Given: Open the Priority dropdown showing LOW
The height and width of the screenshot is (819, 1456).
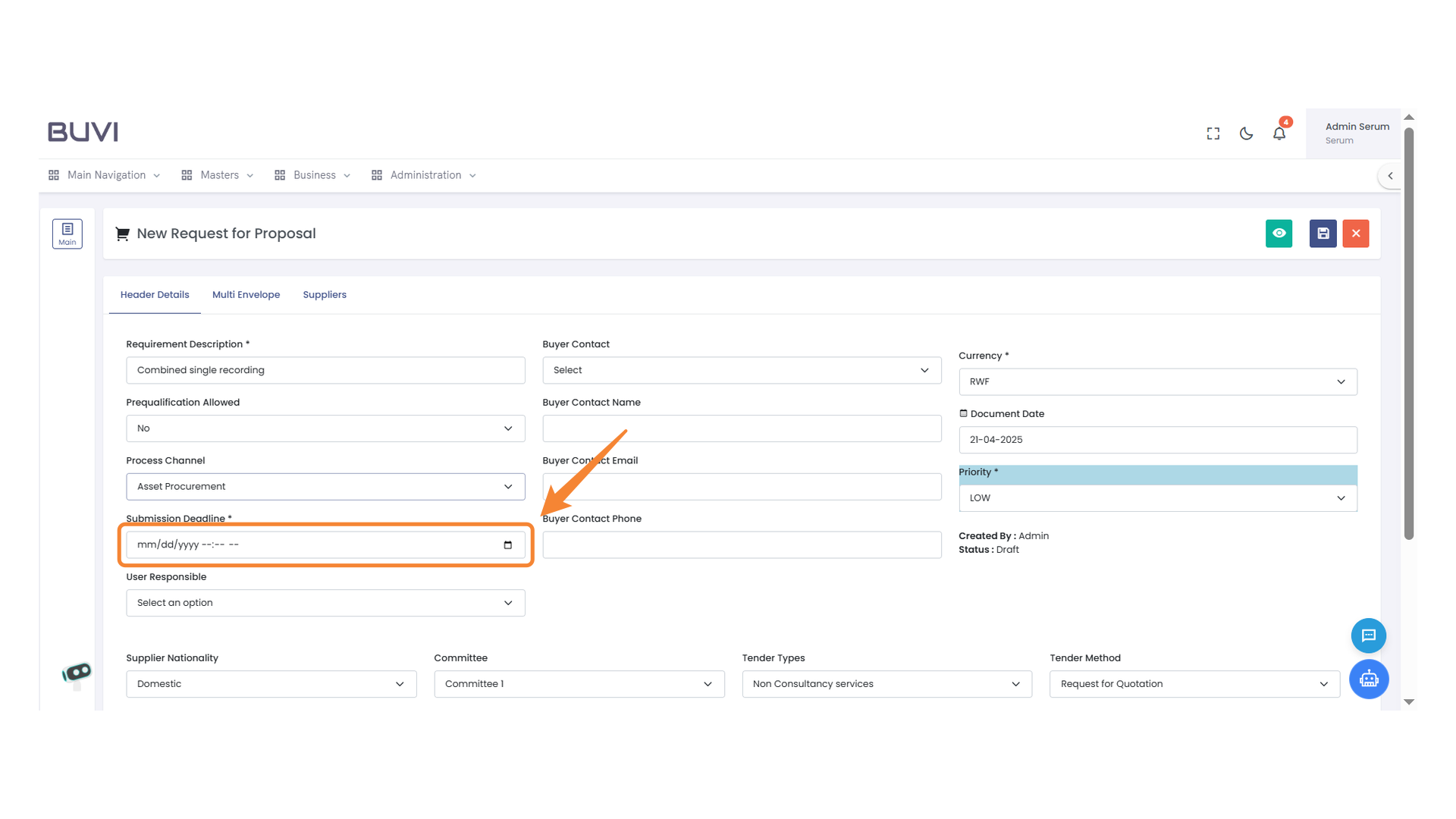Looking at the screenshot, I should pyautogui.click(x=1157, y=498).
